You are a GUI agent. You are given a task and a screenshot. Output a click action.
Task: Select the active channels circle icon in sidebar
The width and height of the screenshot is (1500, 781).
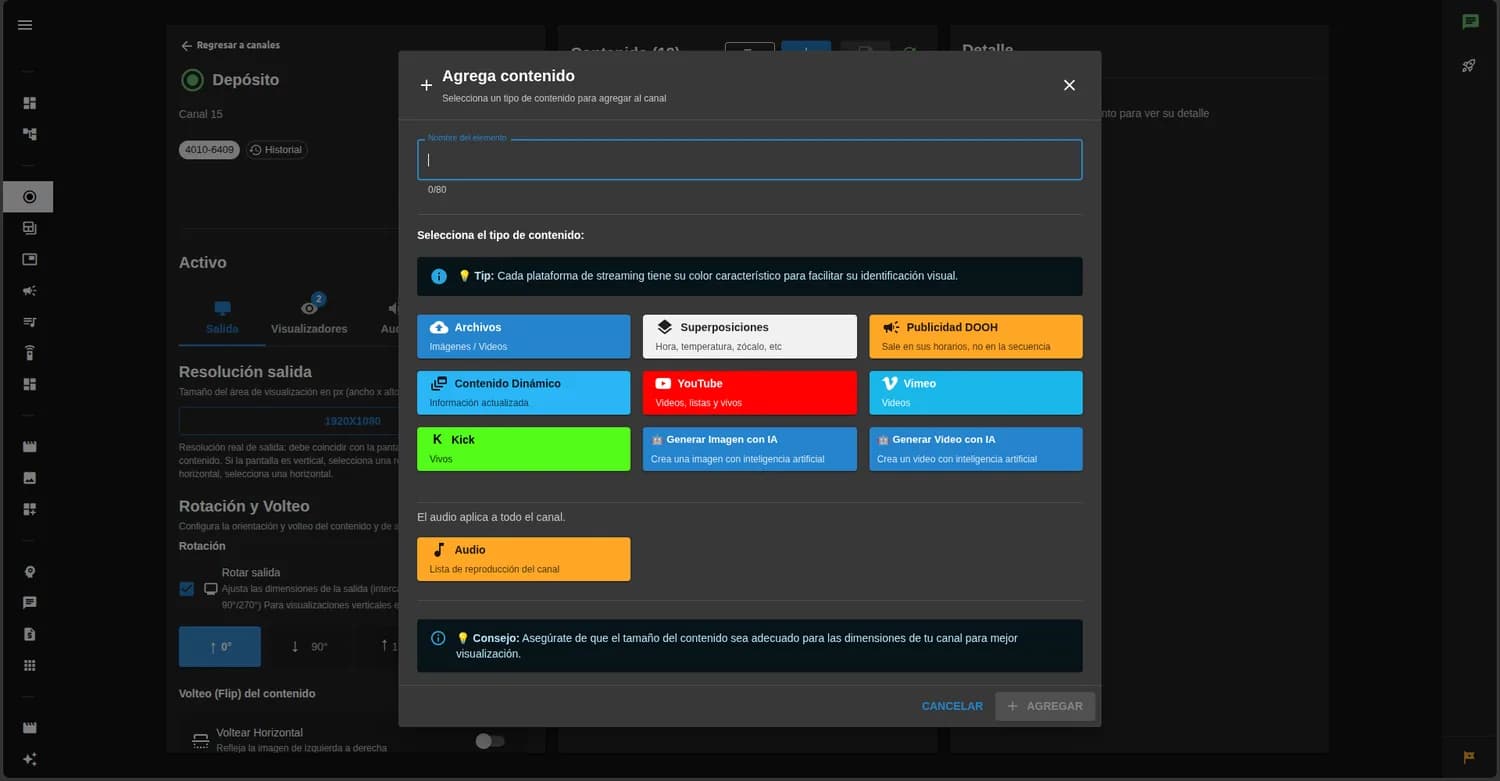(29, 197)
